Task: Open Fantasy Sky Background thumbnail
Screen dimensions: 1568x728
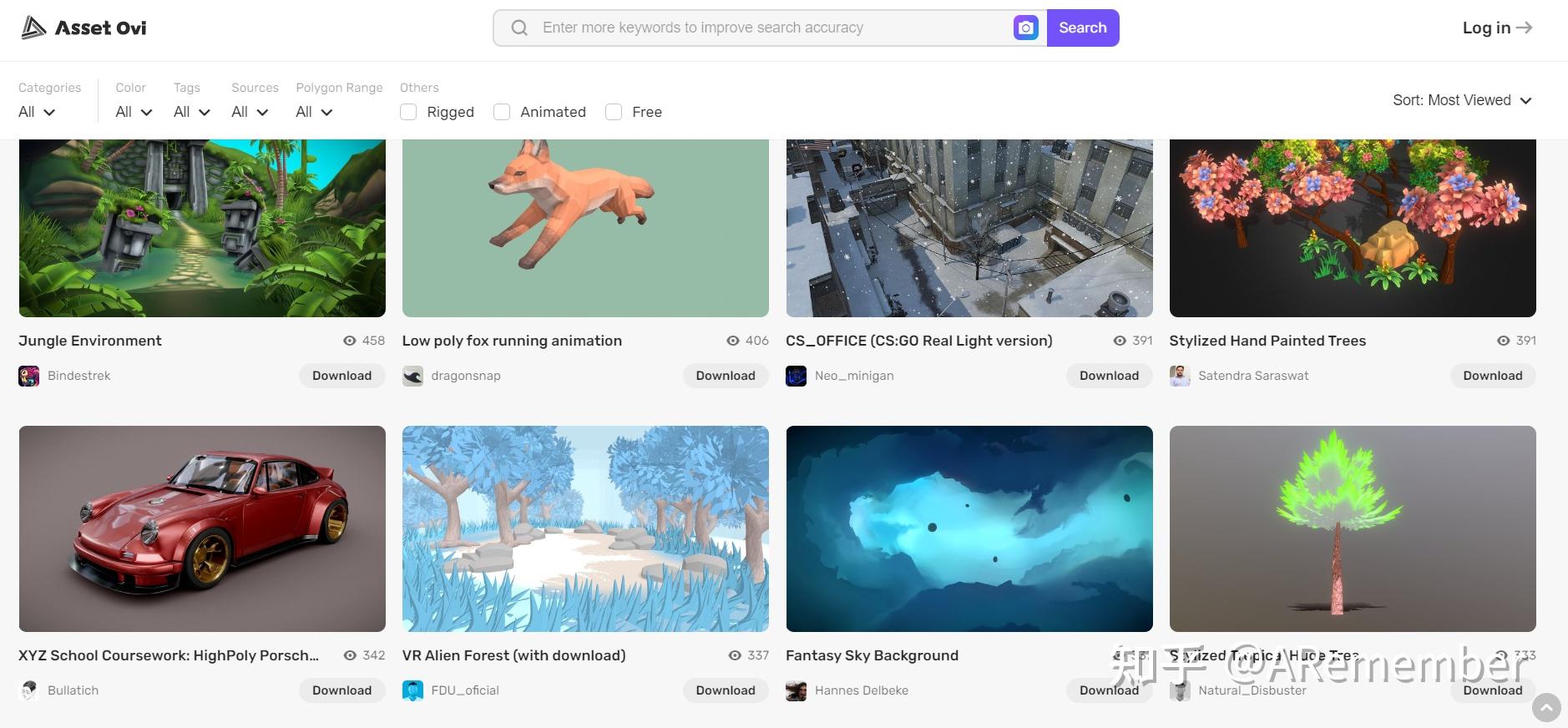Action: pos(969,528)
